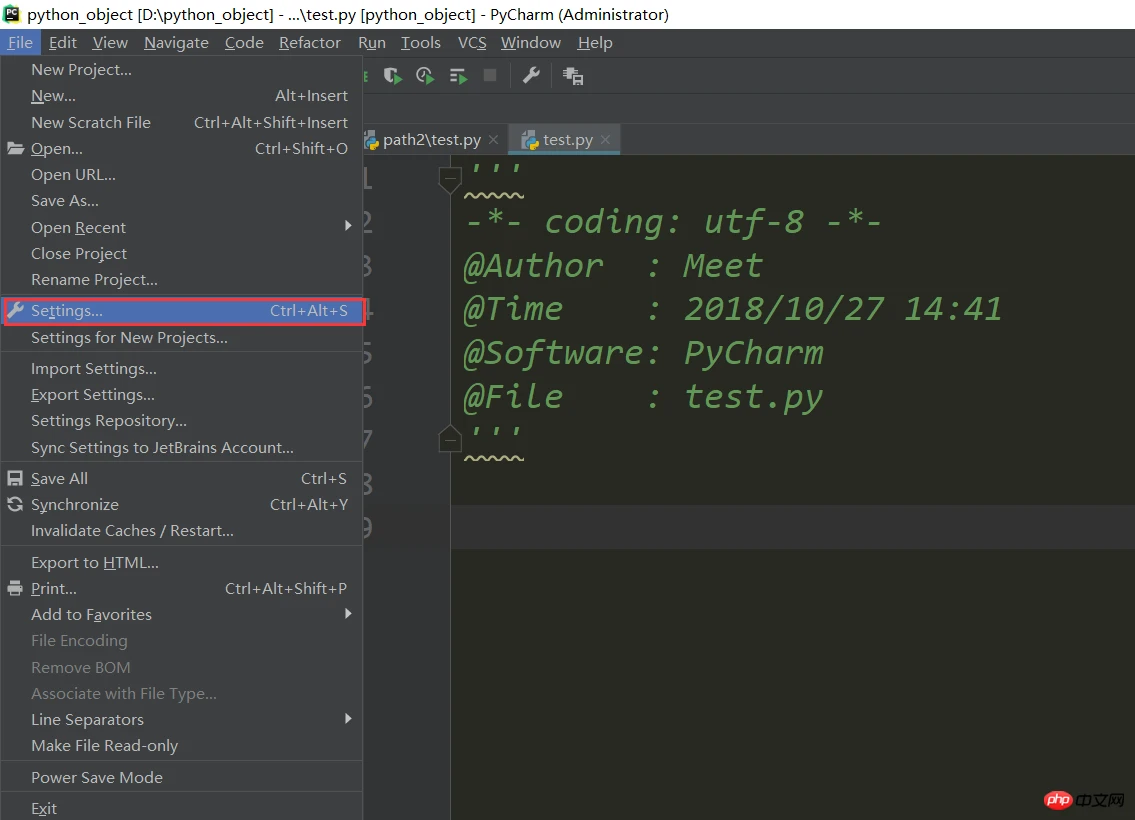Choose Open URL... menu entry
Image resolution: width=1135 pixels, height=820 pixels.
click(x=181, y=174)
